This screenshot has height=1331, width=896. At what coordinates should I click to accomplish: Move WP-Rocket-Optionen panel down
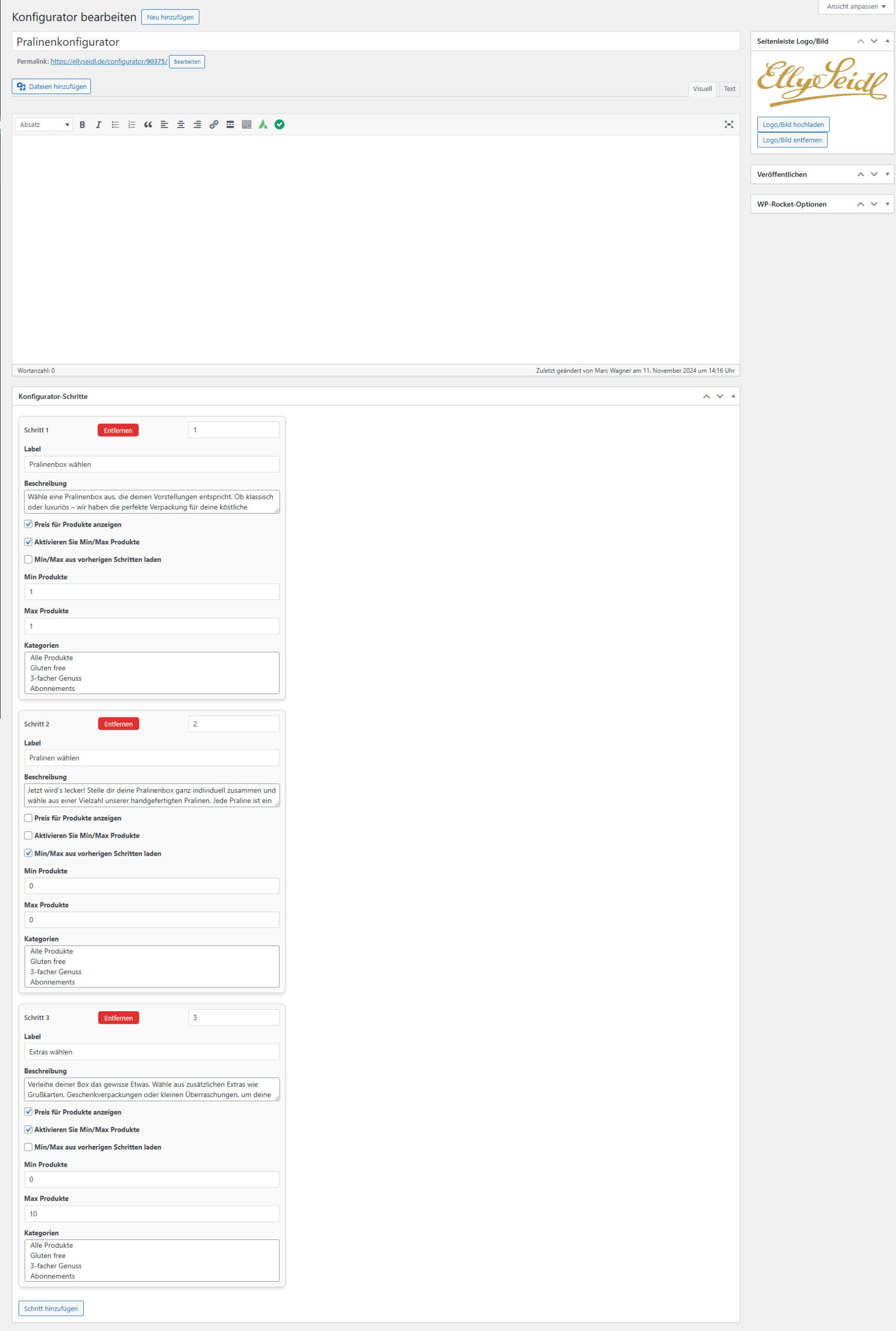[874, 204]
